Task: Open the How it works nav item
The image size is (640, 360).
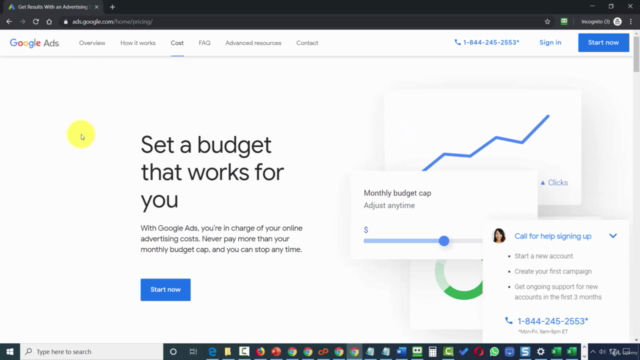Action: tap(138, 43)
